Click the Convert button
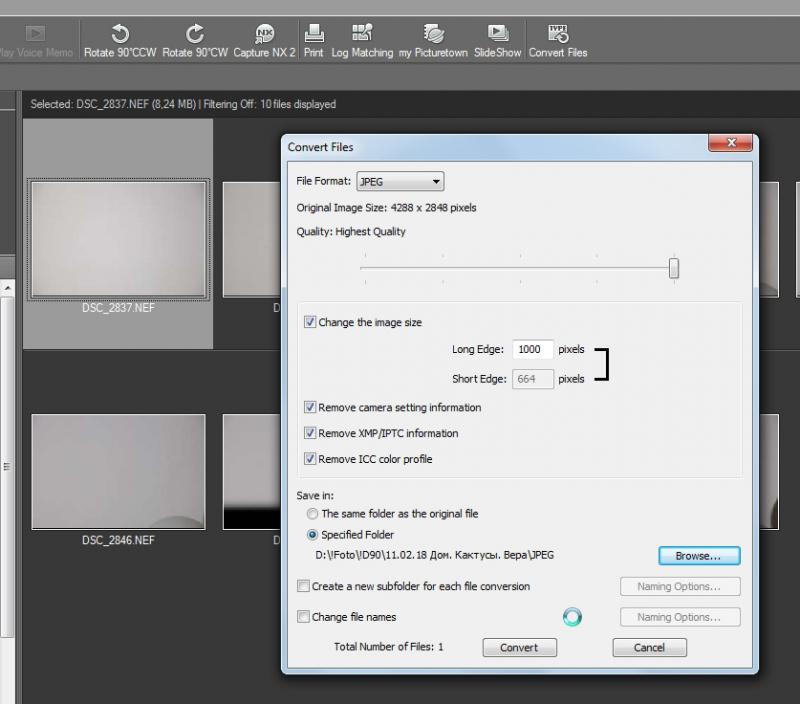Viewport: 800px width, 704px height. [x=519, y=647]
